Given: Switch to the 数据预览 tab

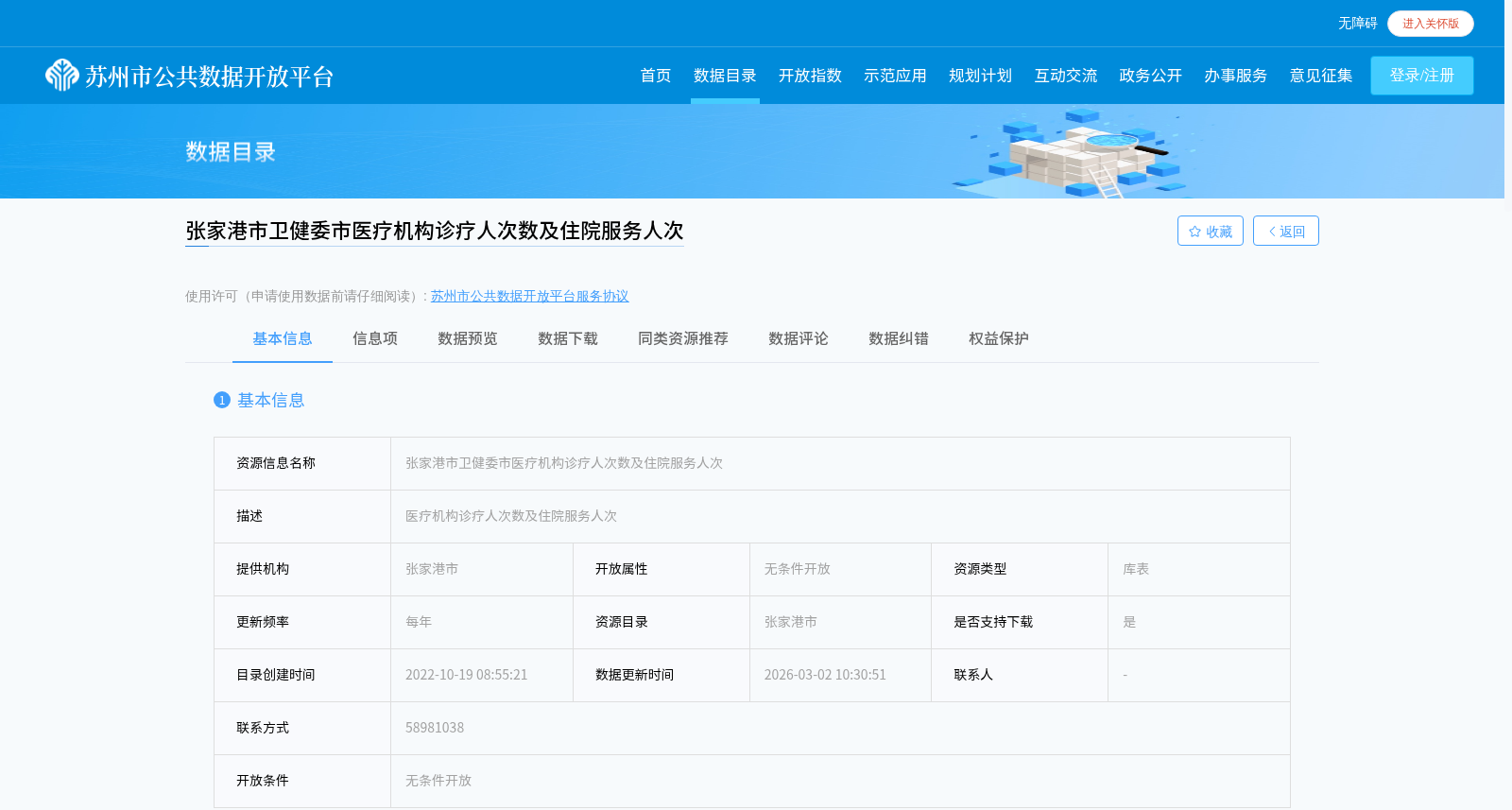Looking at the screenshot, I should pos(468,338).
